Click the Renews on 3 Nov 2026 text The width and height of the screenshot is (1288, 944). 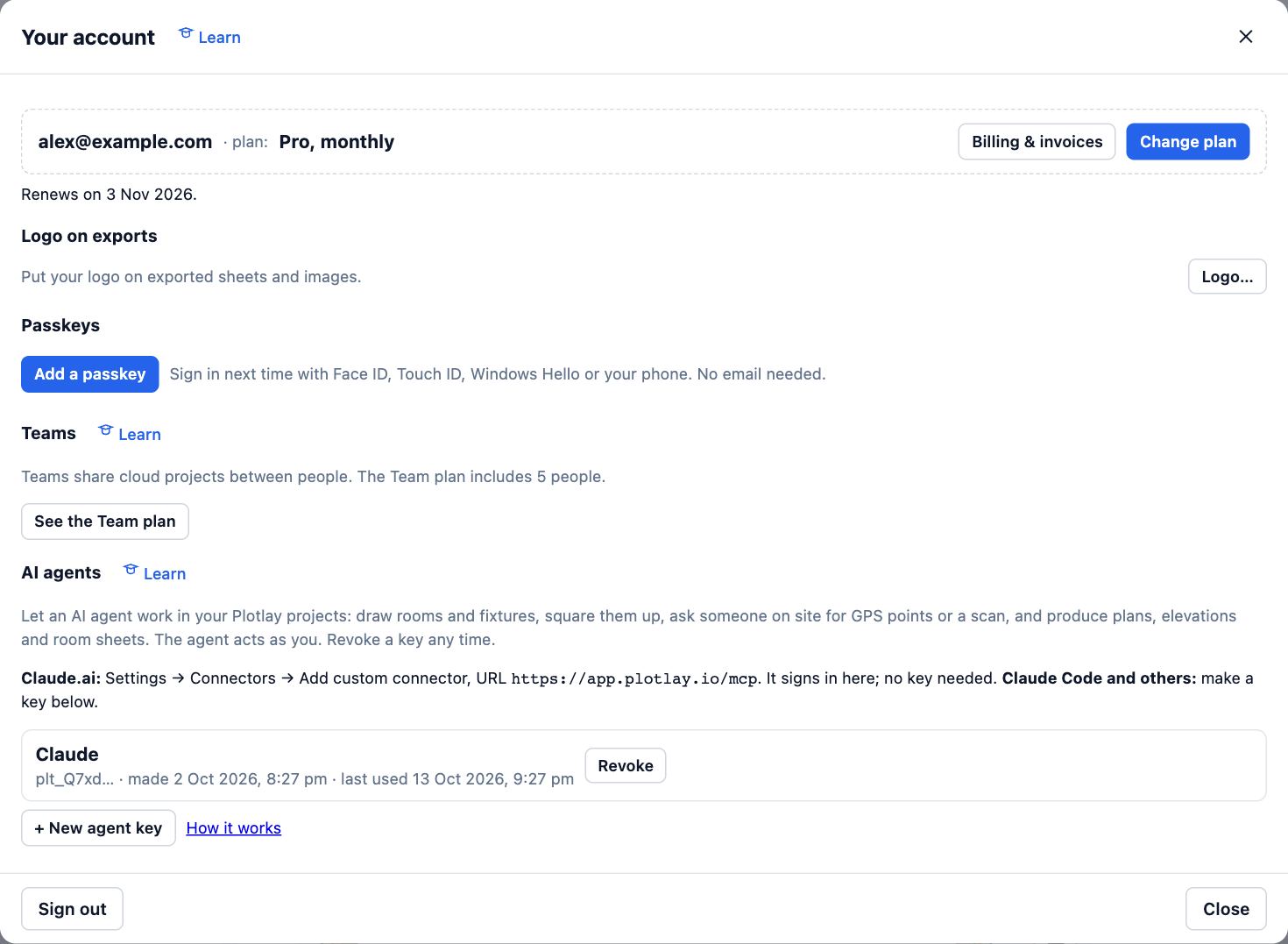109,195
